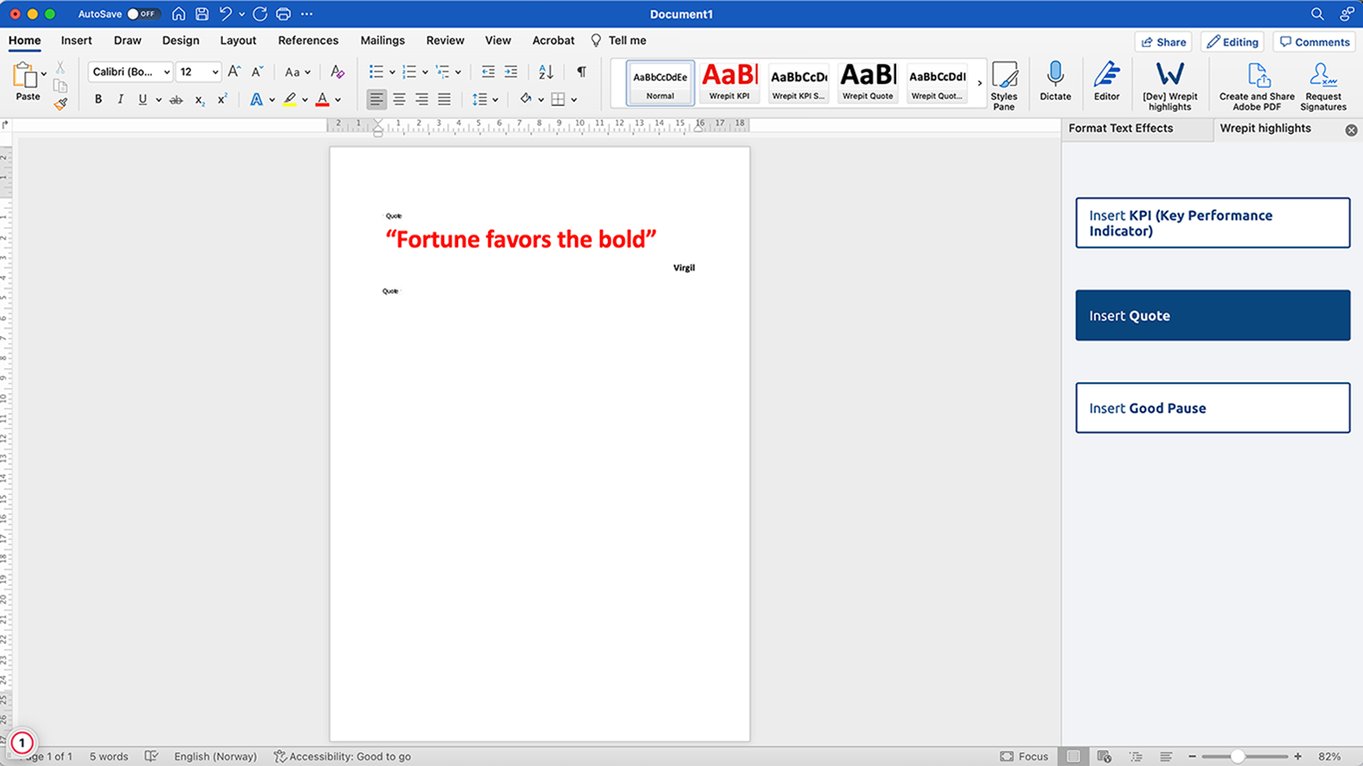Click the font color red swatch

322,100
